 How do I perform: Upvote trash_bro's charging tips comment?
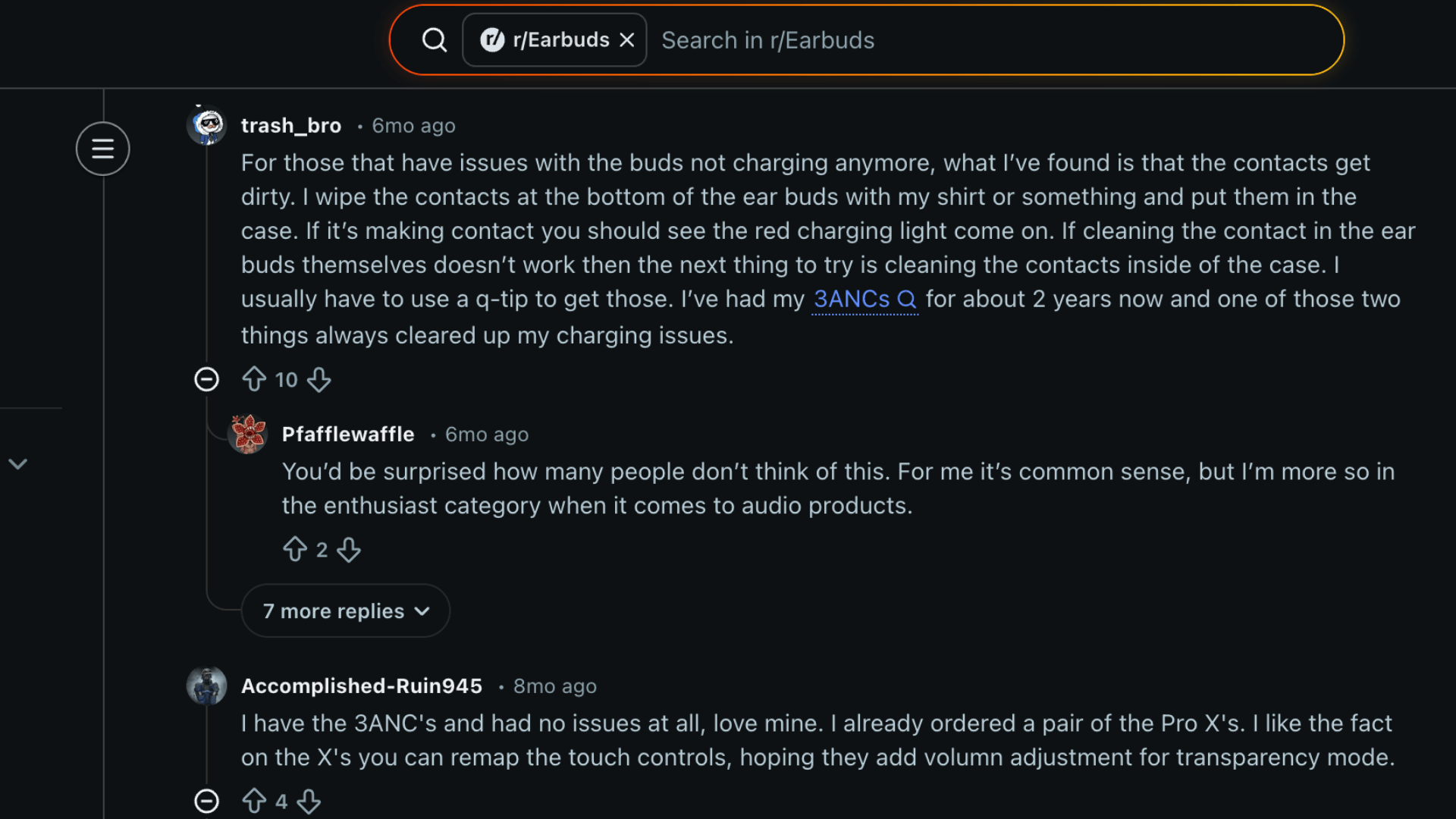pyautogui.click(x=255, y=379)
